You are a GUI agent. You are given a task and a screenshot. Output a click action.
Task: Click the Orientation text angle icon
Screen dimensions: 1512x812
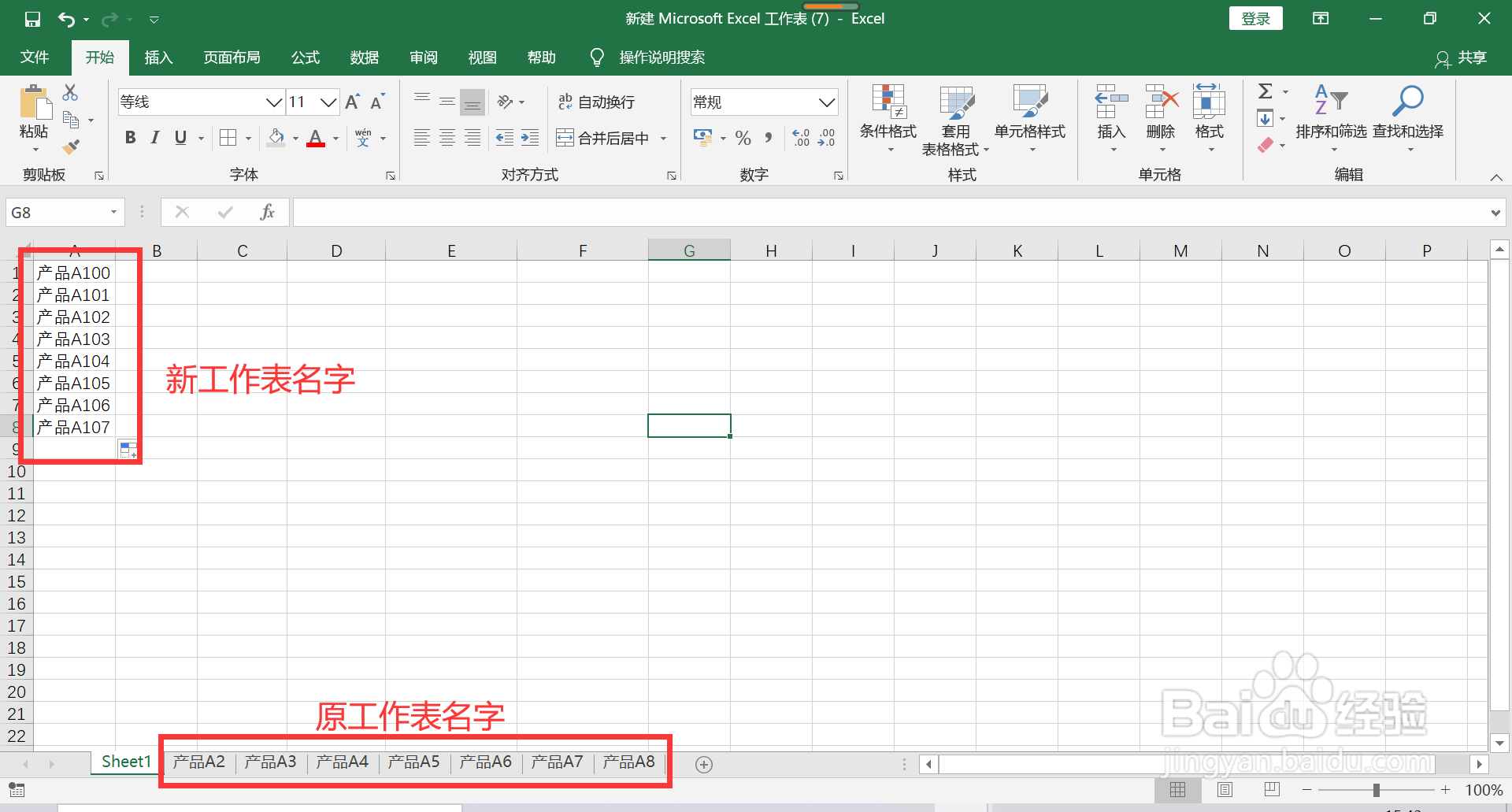coord(506,102)
